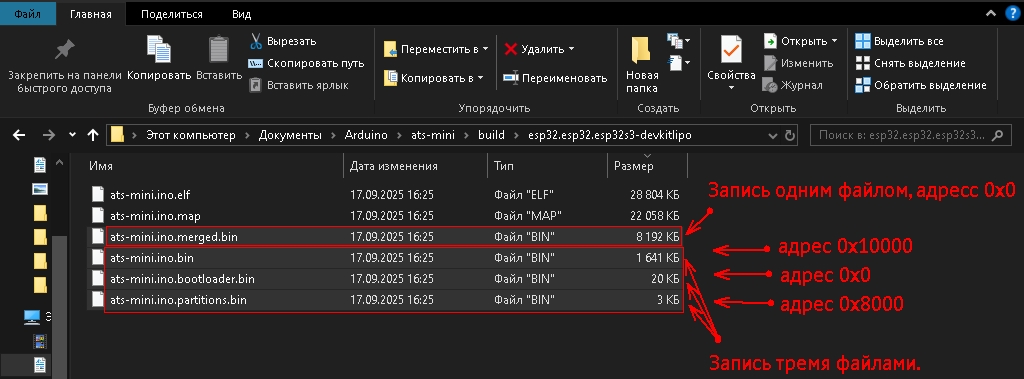Open the Файл menu tab
This screenshot has width=1024, height=379.
(x=28, y=14)
